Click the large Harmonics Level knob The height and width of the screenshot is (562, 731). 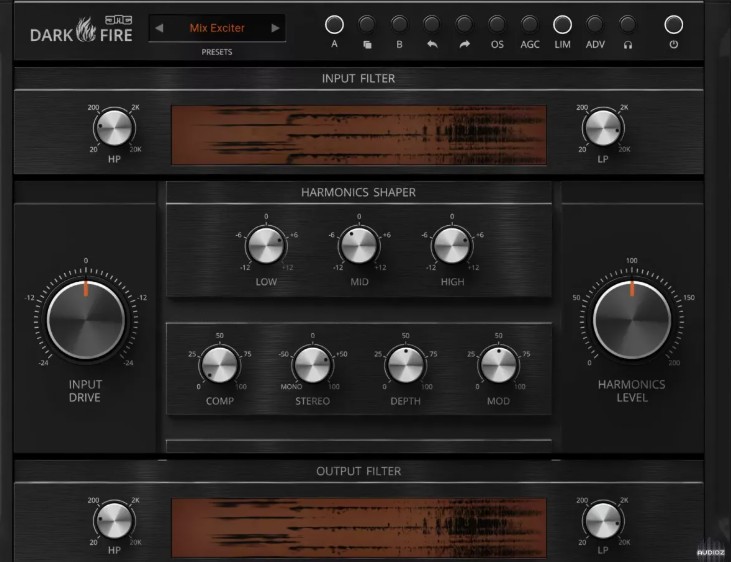click(632, 320)
